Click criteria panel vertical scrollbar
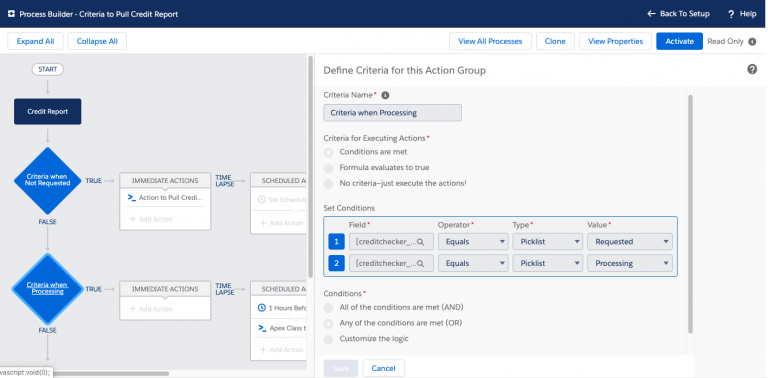The image size is (768, 378). tap(691, 214)
